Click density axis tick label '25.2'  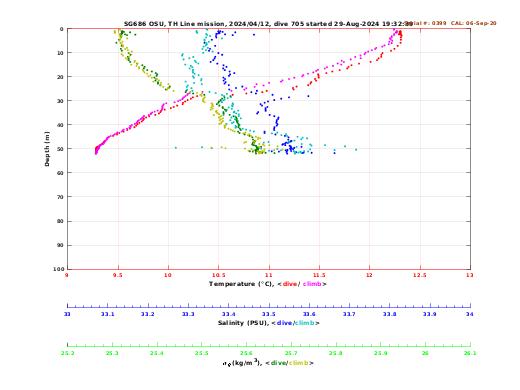coord(68,353)
